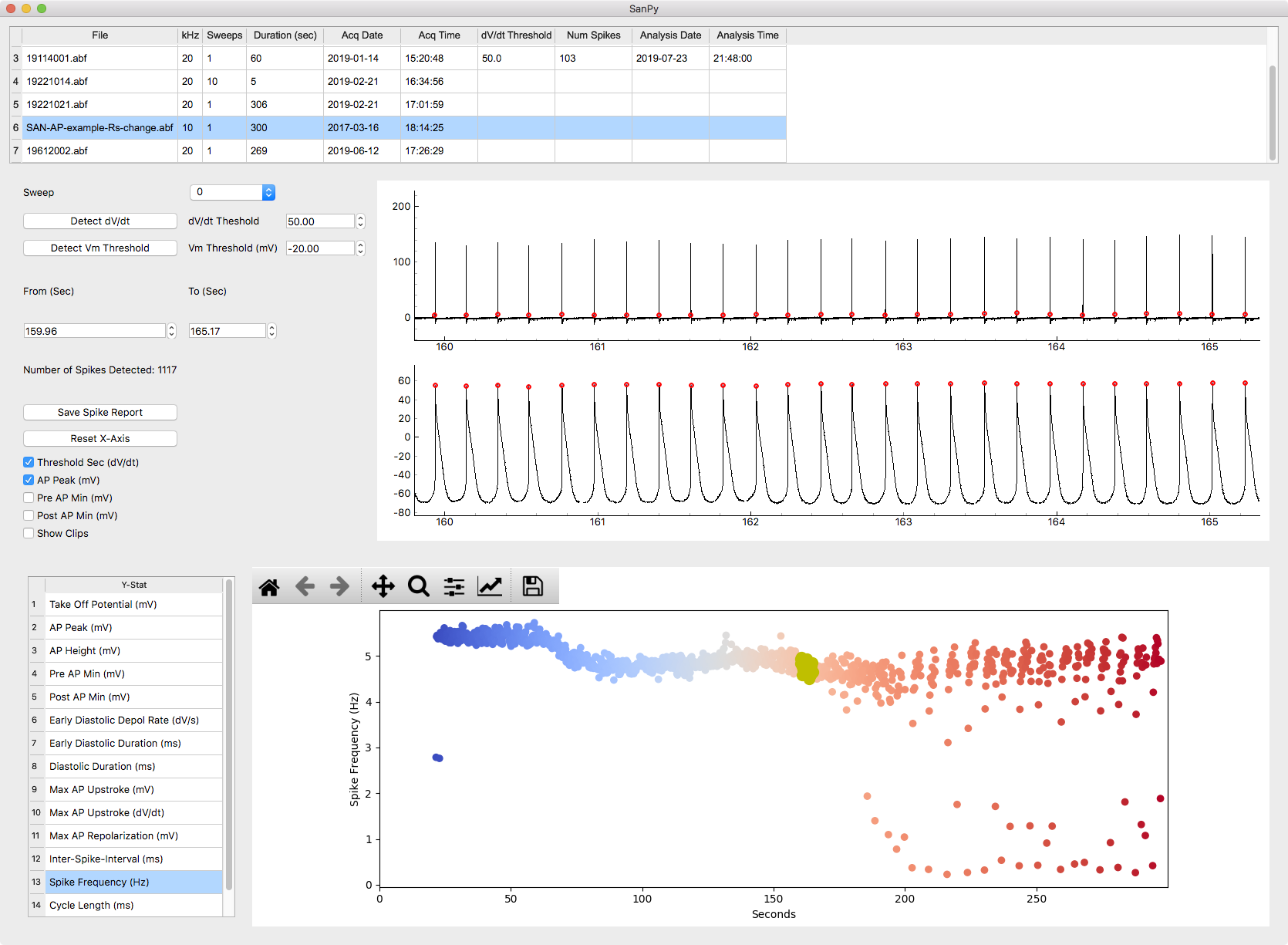Image resolution: width=1288 pixels, height=945 pixels.
Task: Go forward to next plot view
Action: 339,587
